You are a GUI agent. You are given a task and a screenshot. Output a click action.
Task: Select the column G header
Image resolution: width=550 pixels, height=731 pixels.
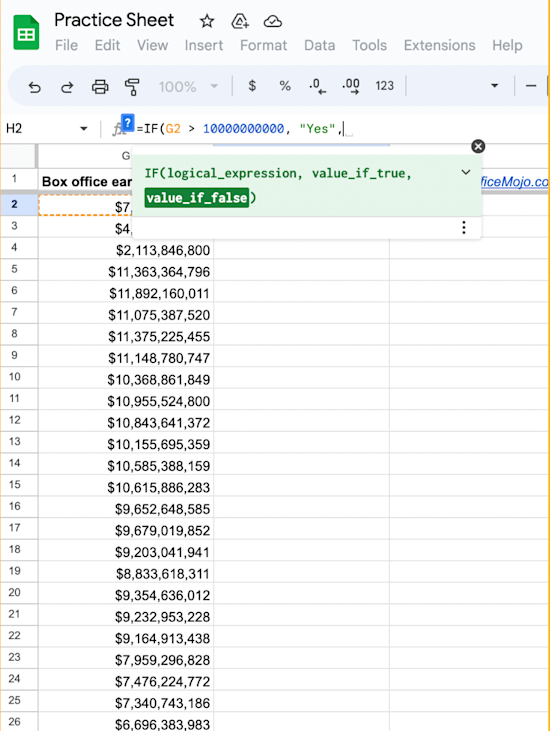click(x=126, y=156)
